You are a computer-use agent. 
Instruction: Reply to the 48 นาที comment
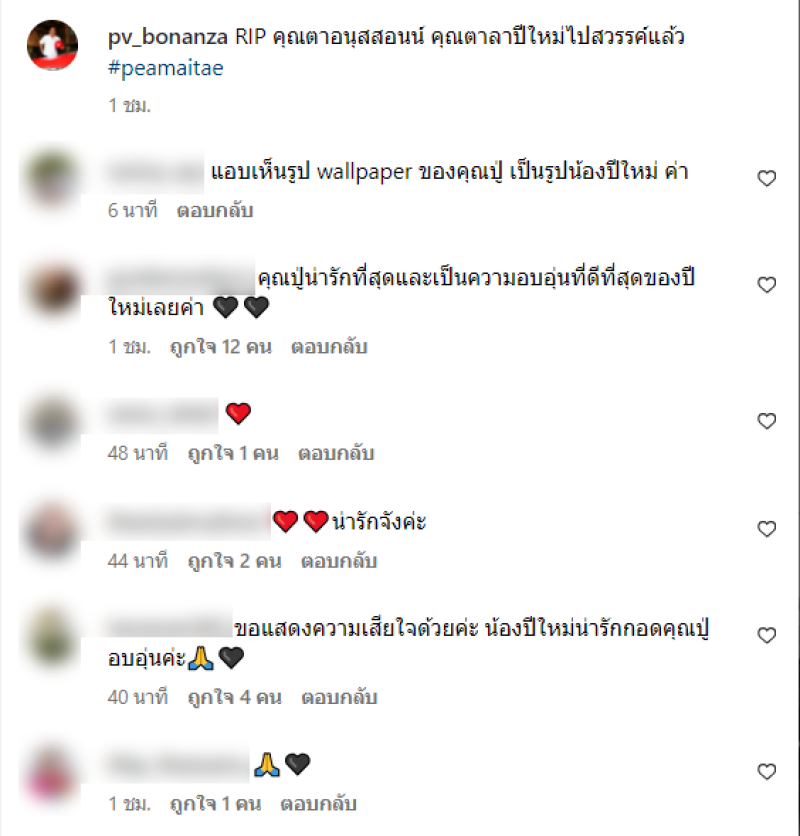(x=336, y=454)
